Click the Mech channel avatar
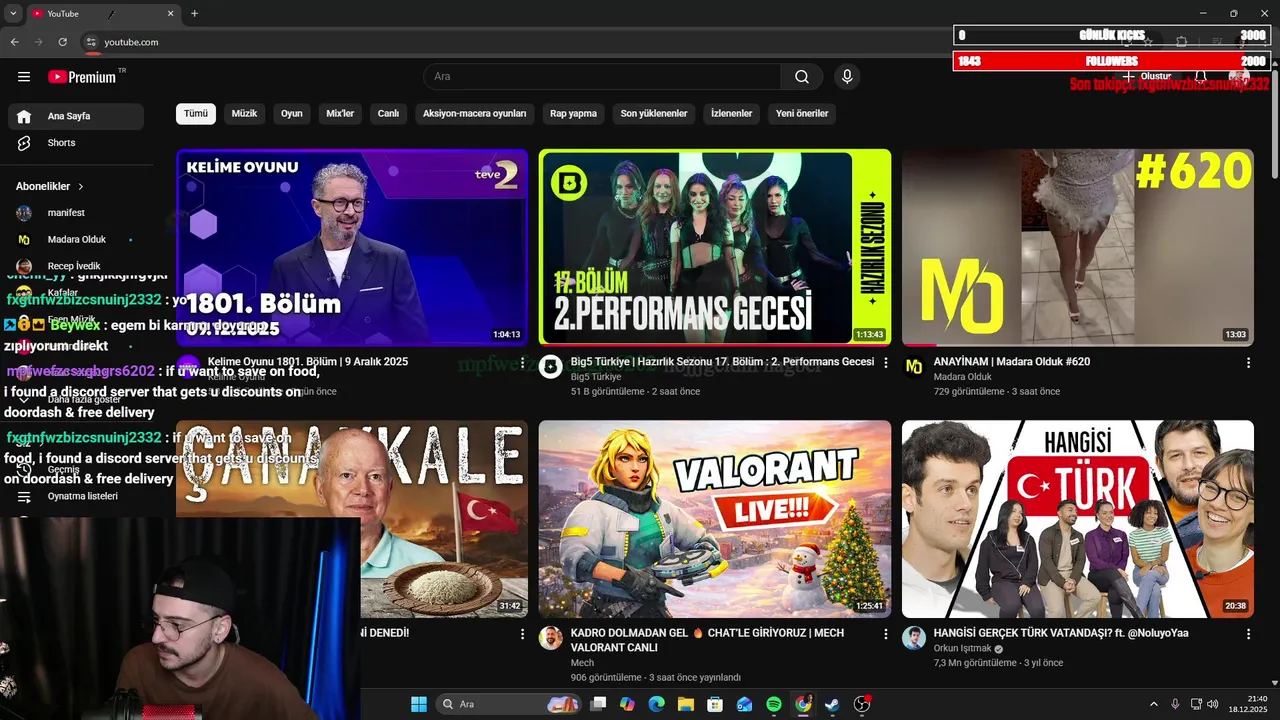Viewport: 1280px width, 720px height. (551, 638)
